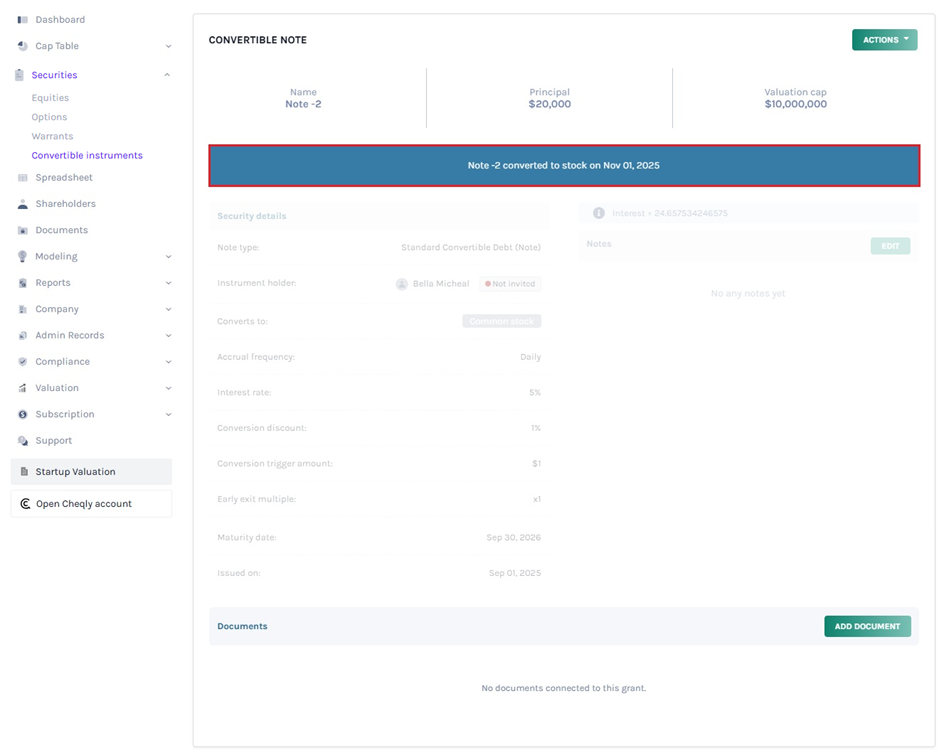The width and height of the screenshot is (939, 750).
Task: Click Bella Micheal's avatar icon
Action: point(402,284)
